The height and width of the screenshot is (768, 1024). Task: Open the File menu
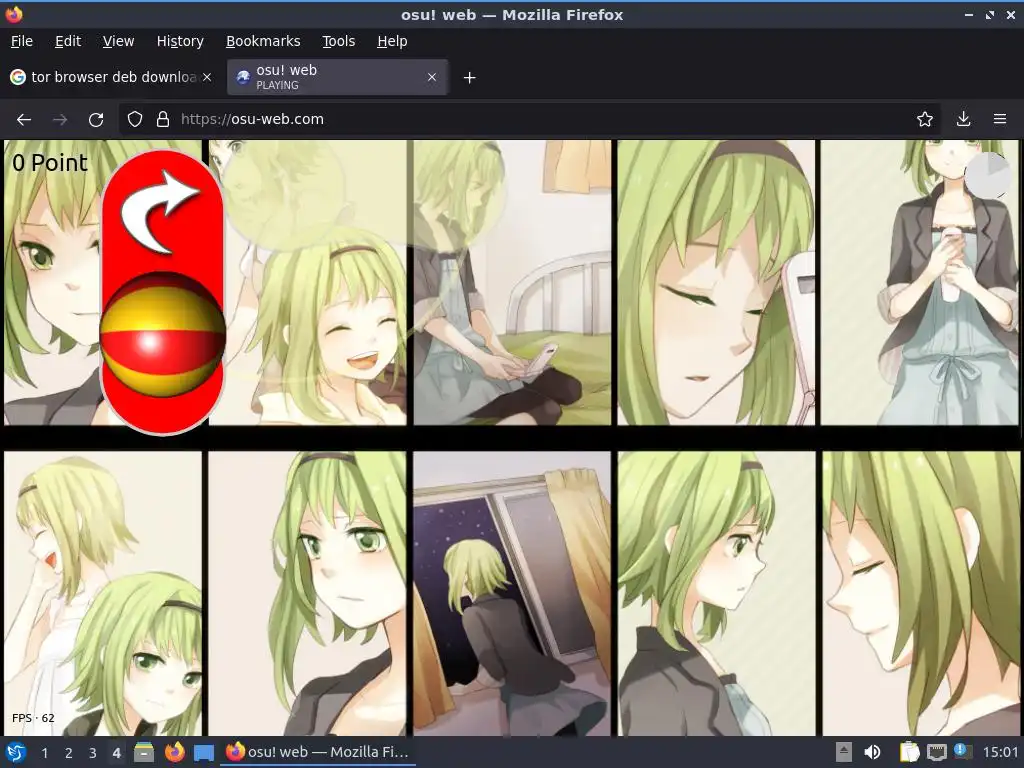click(22, 41)
